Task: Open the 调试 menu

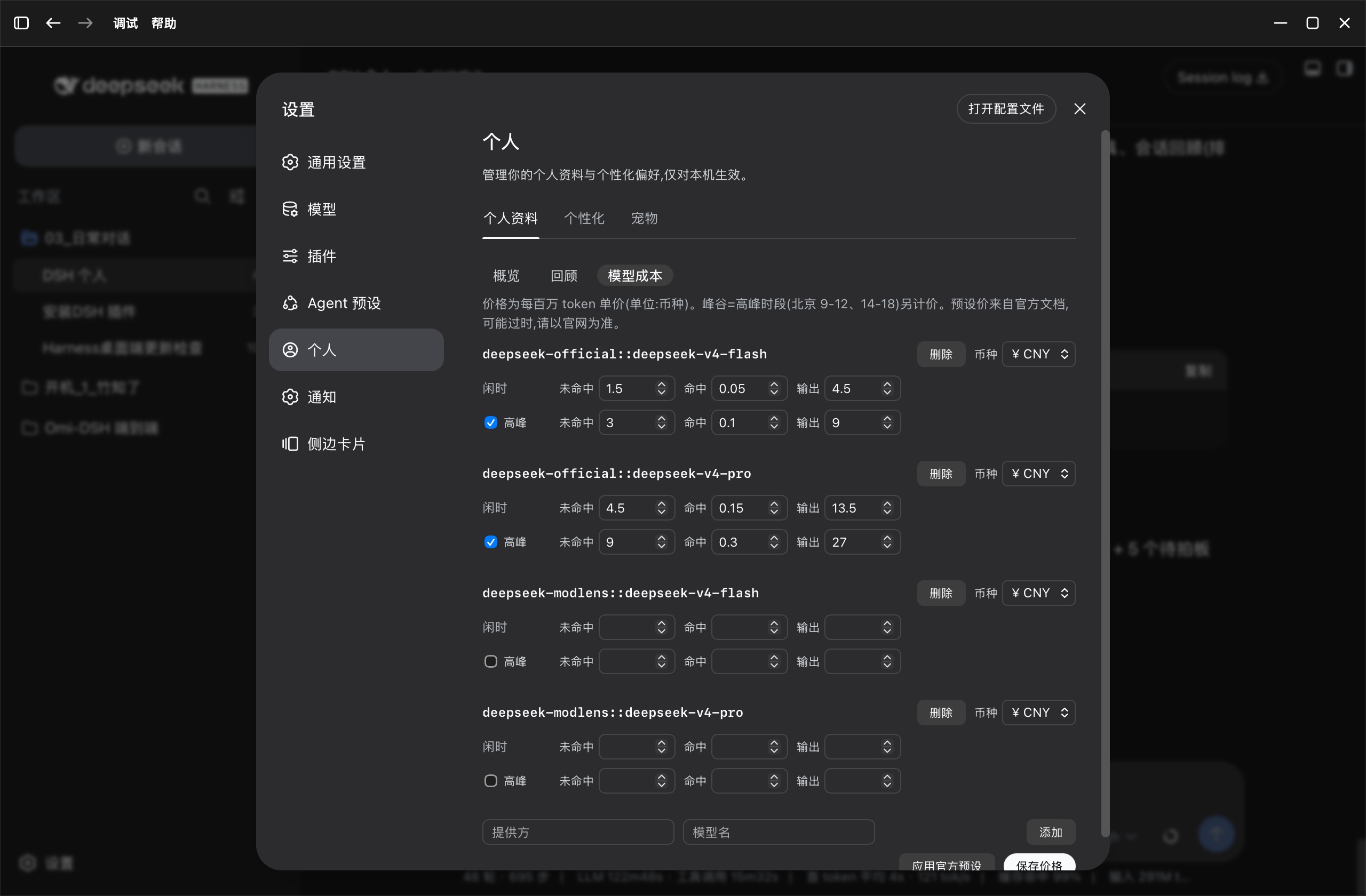Action: coord(126,23)
